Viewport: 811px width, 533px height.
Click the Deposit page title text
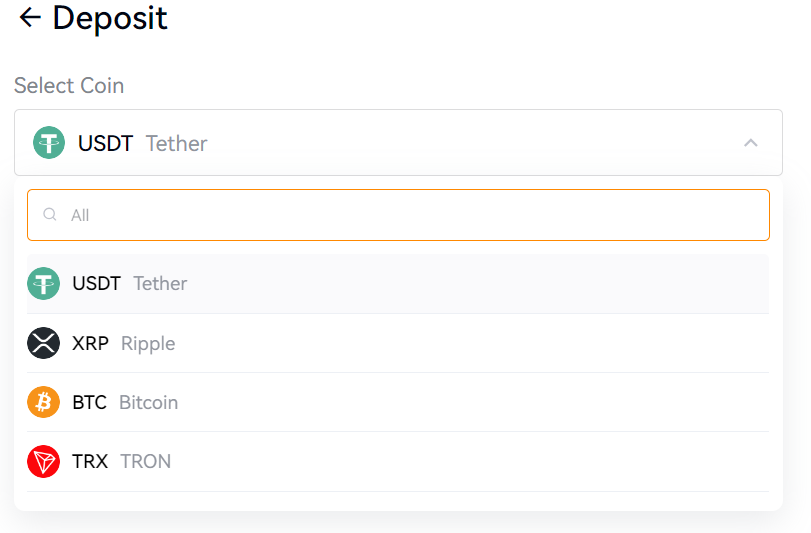click(110, 18)
